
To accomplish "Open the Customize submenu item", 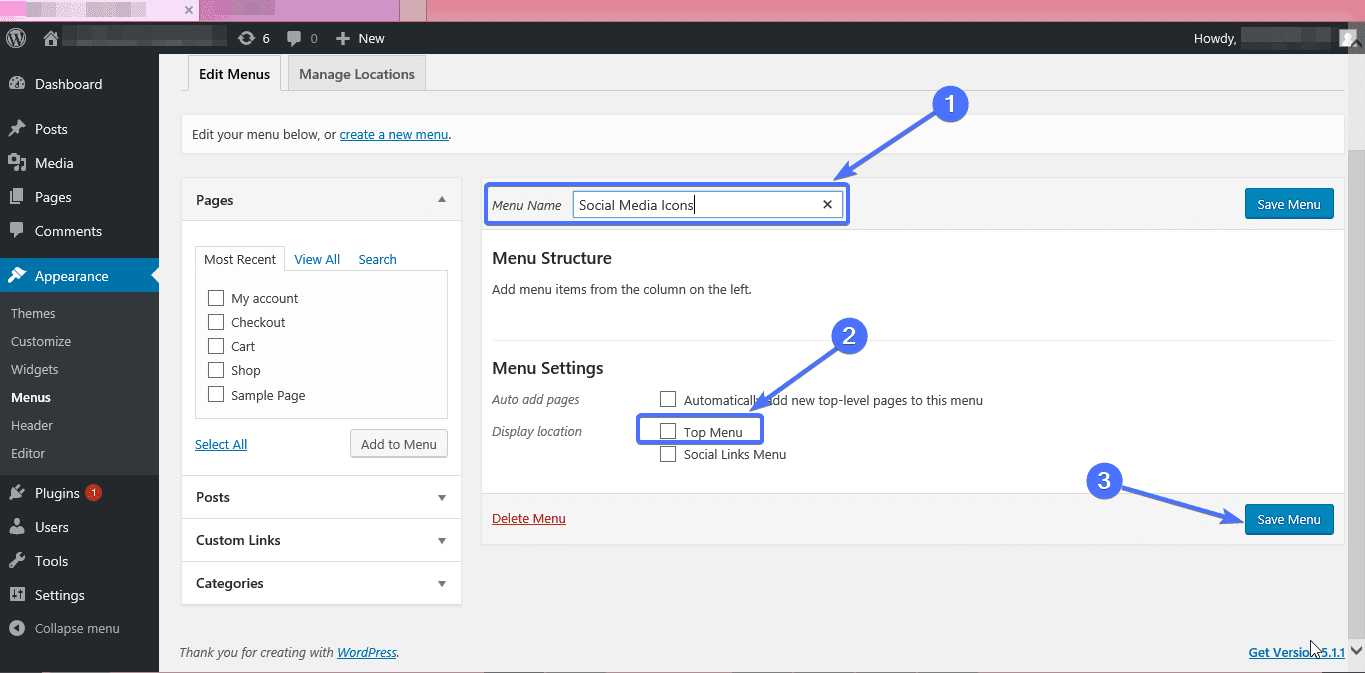I will (x=41, y=341).
